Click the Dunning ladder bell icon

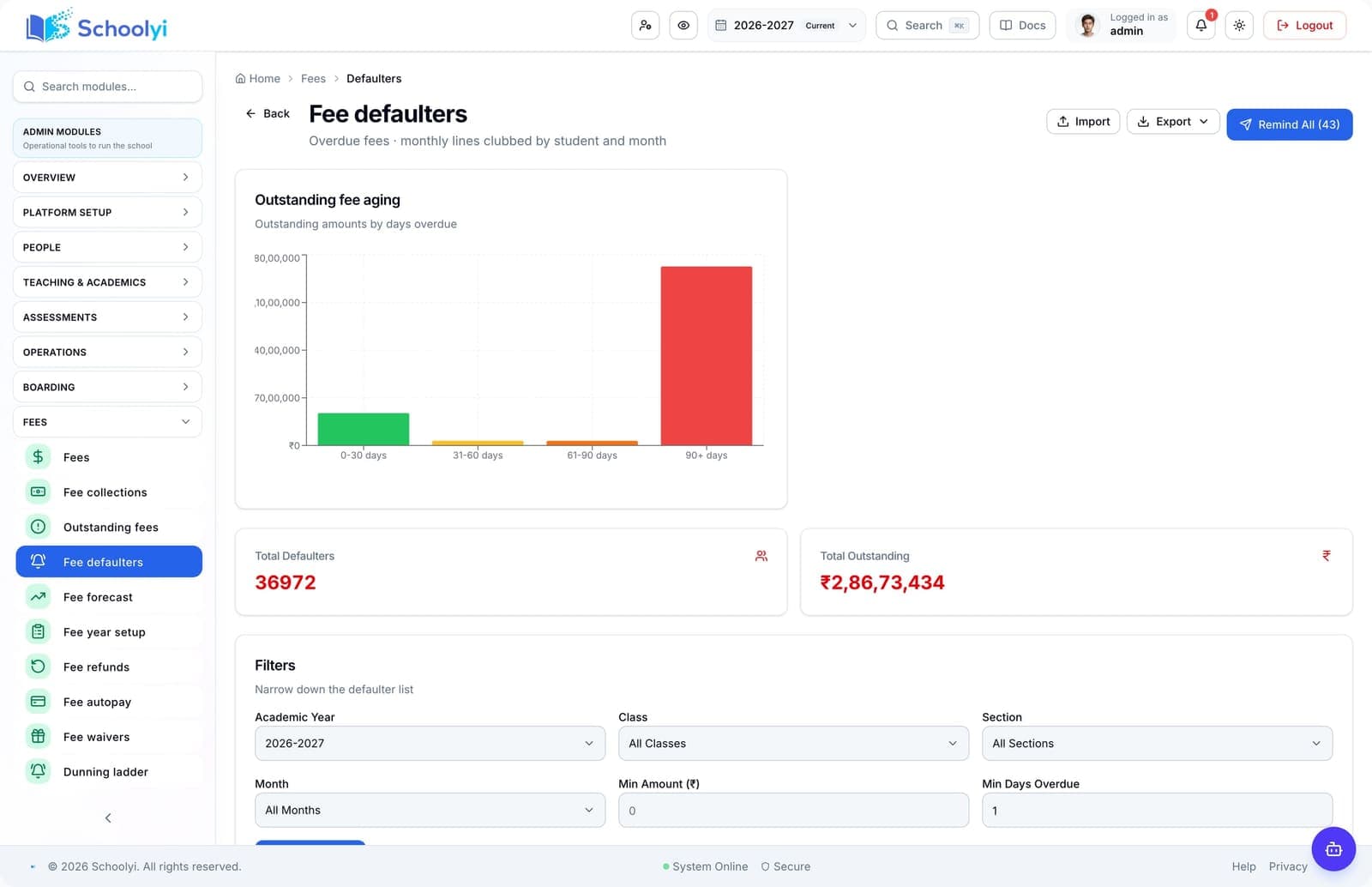point(38,772)
